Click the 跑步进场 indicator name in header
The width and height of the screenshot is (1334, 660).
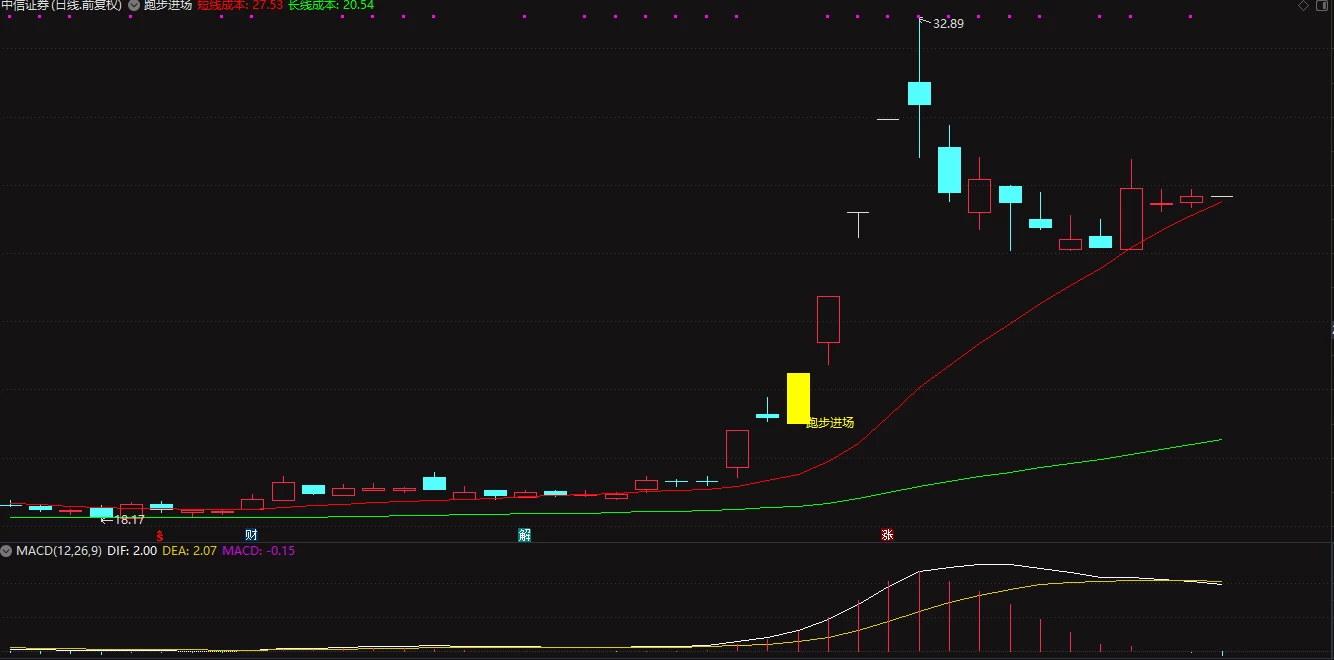167,5
